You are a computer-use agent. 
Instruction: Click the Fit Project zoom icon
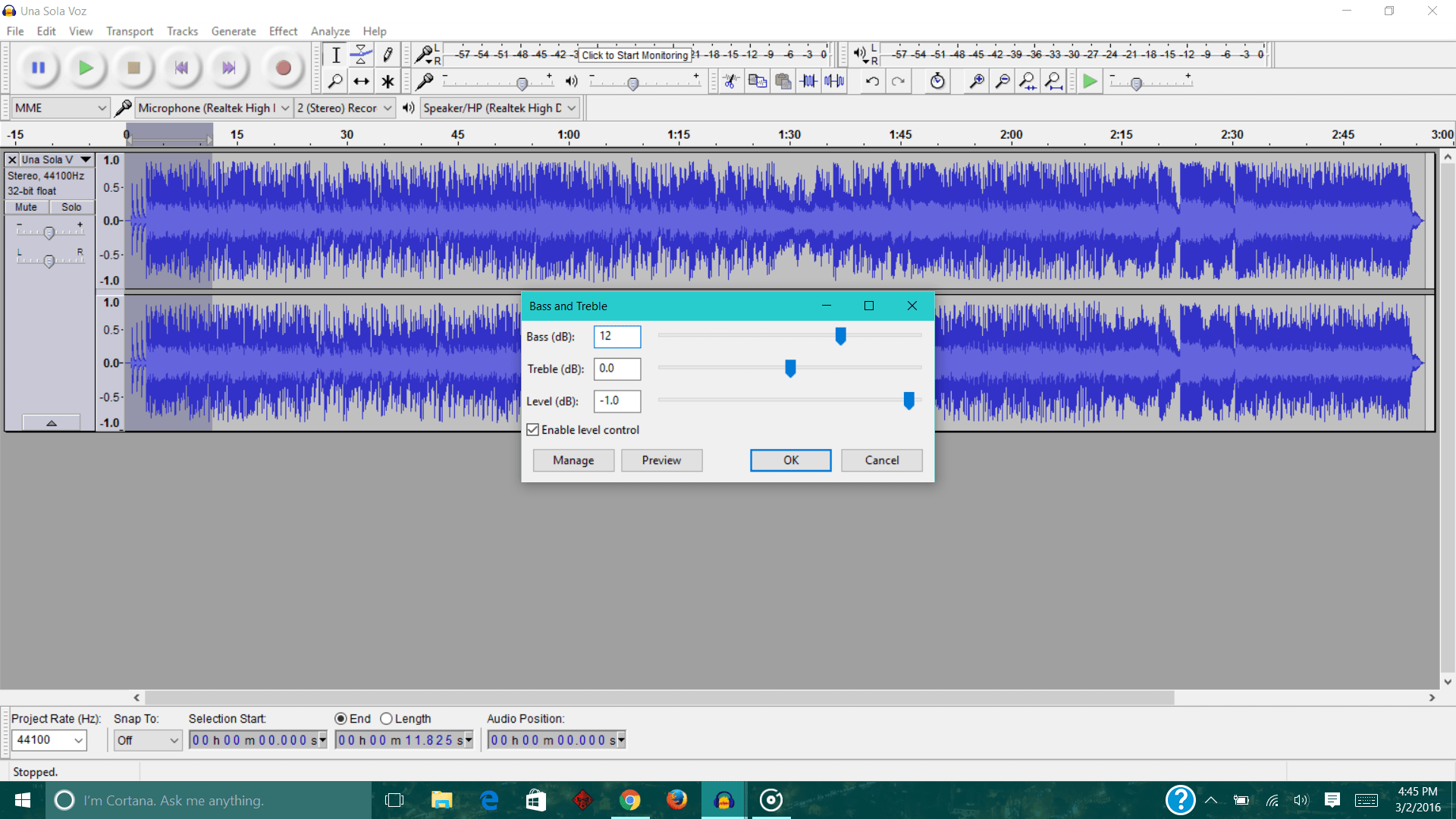pyautogui.click(x=1053, y=81)
